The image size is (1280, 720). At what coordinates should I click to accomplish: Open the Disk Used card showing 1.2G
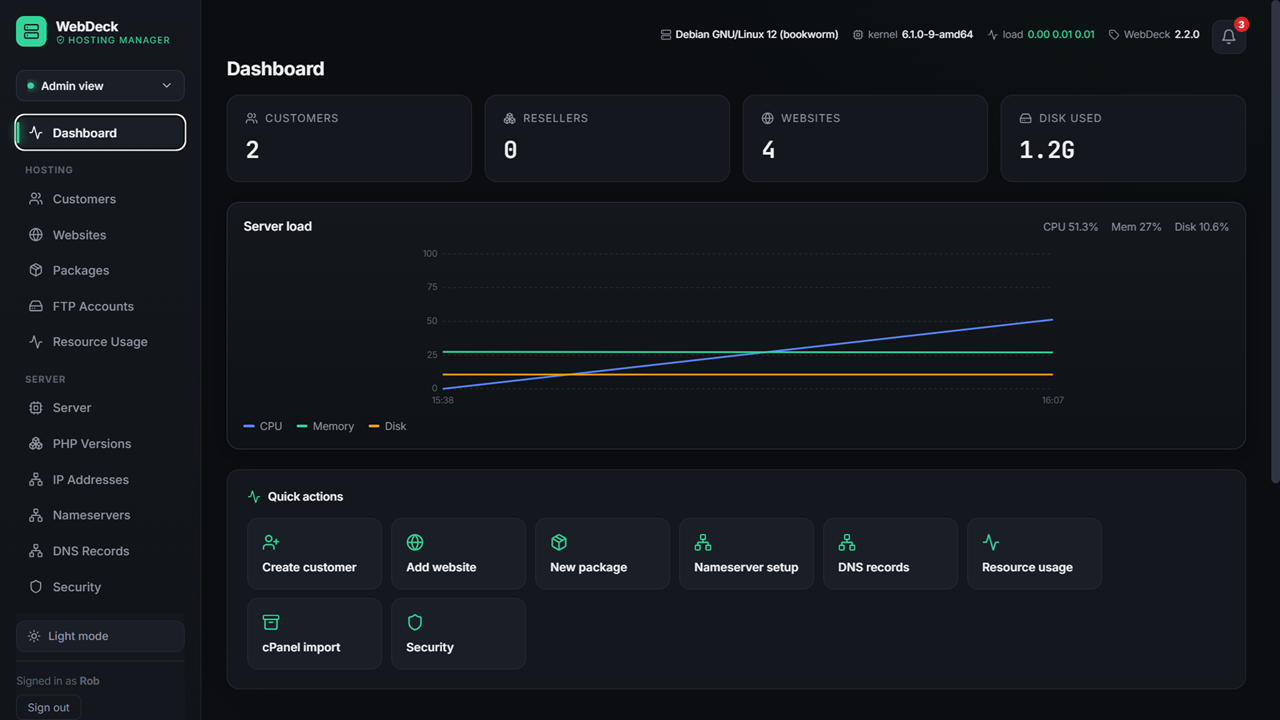(1123, 138)
